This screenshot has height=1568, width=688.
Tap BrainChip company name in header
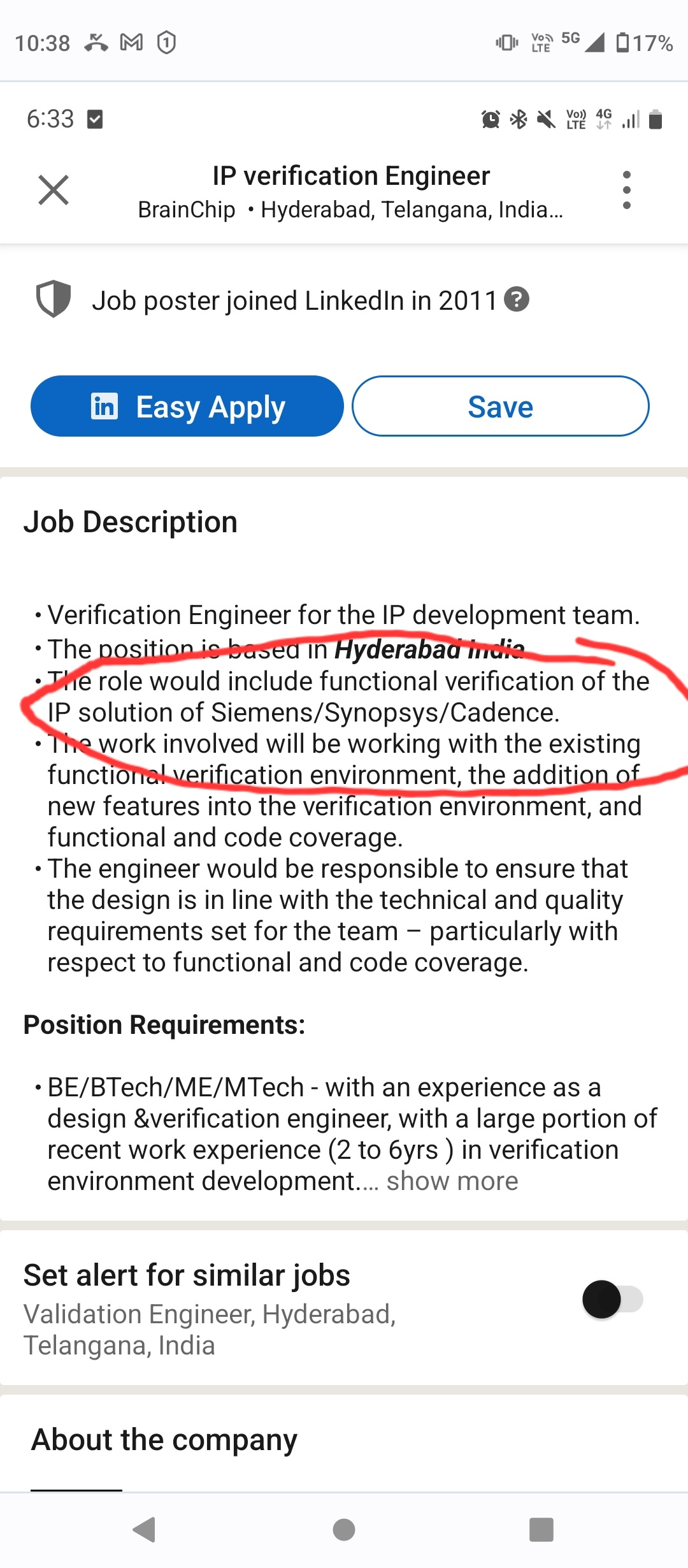coord(187,209)
